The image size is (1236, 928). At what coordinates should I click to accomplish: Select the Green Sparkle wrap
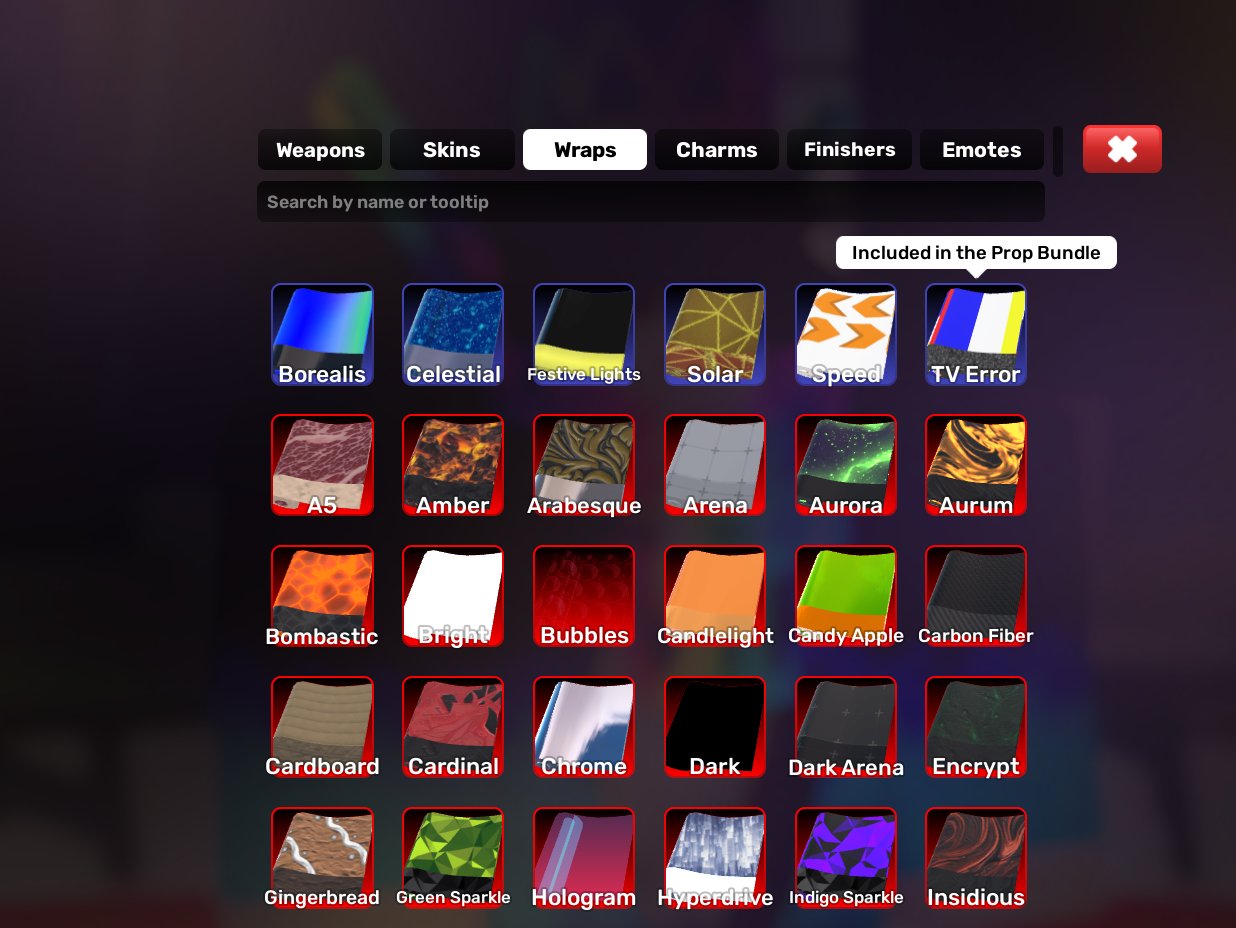453,859
